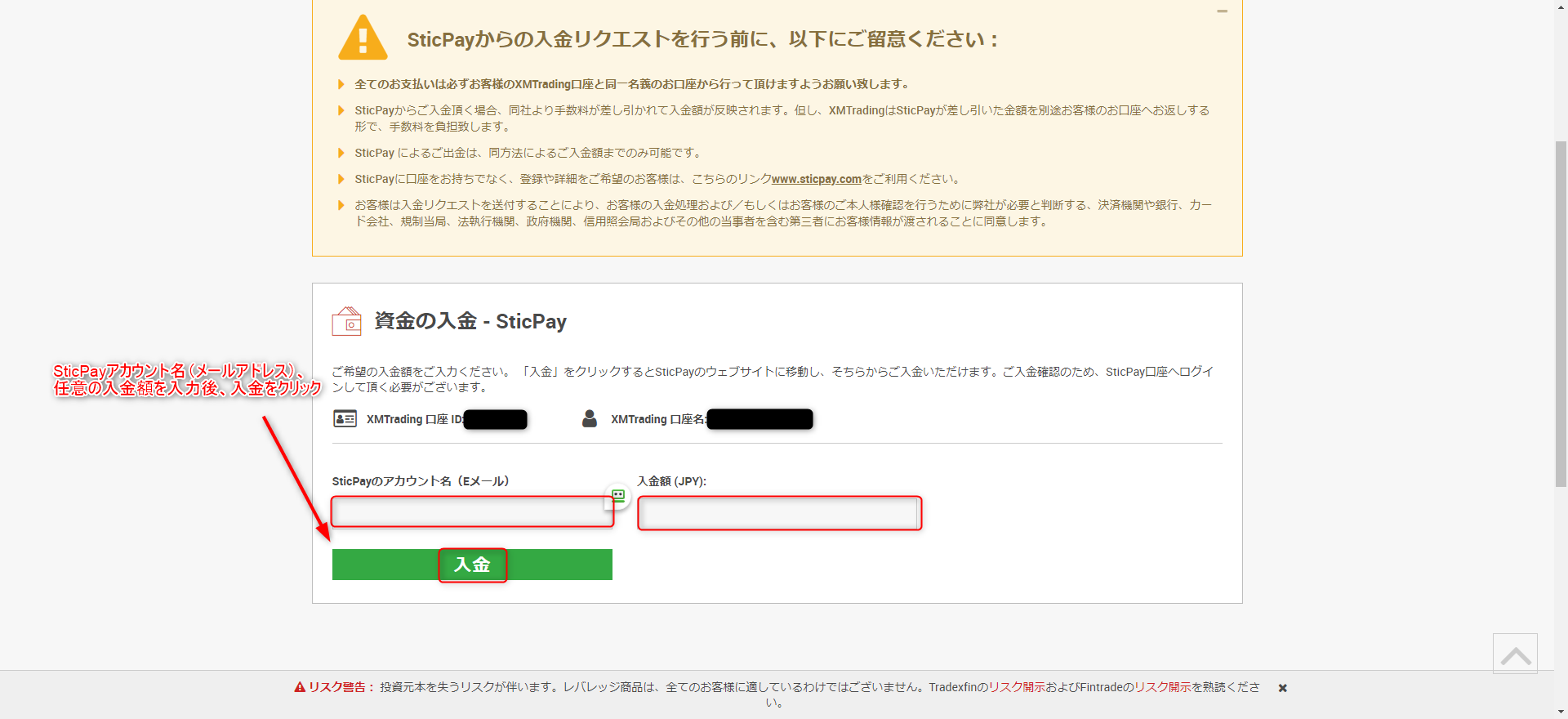The width and height of the screenshot is (1568, 719).
Task: Open the Tradexfin リスク開示 link
Action: tap(1017, 687)
